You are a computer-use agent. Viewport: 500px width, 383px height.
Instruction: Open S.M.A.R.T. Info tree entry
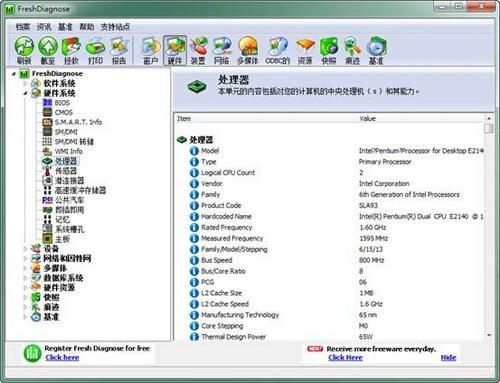[x=78, y=122]
